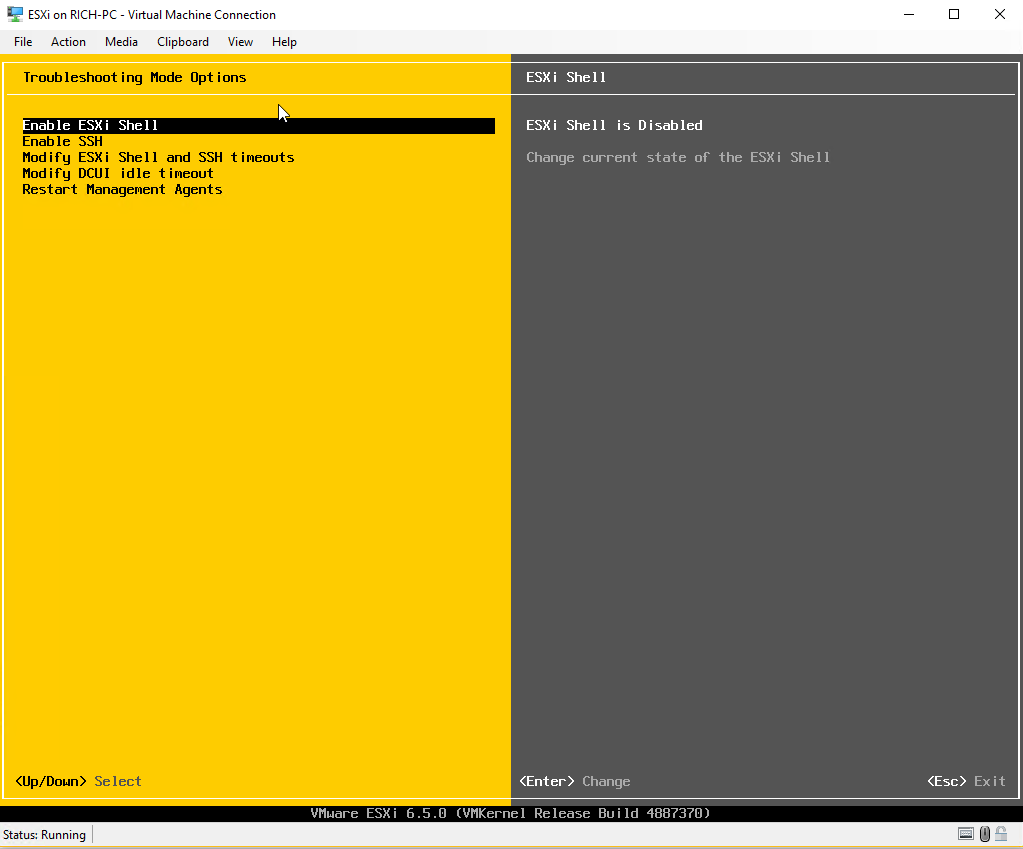Click the keyboard status icon

coord(966,834)
